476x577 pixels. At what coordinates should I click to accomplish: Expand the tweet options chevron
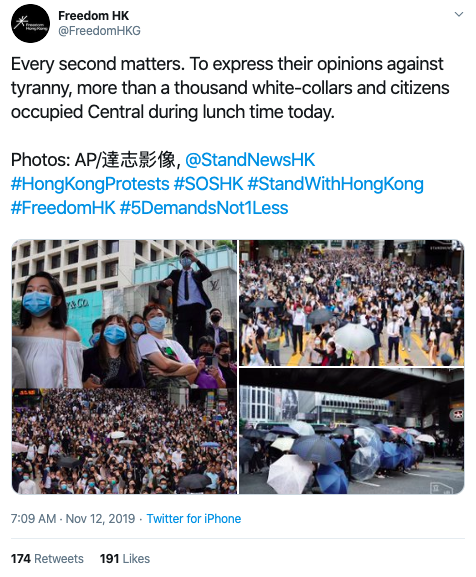tap(459, 14)
